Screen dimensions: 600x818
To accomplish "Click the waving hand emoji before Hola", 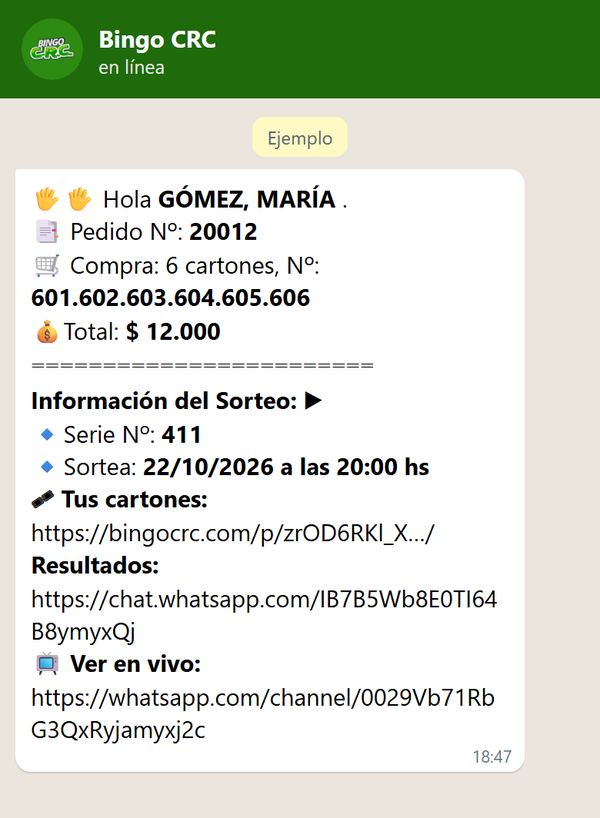I will pos(46,199).
